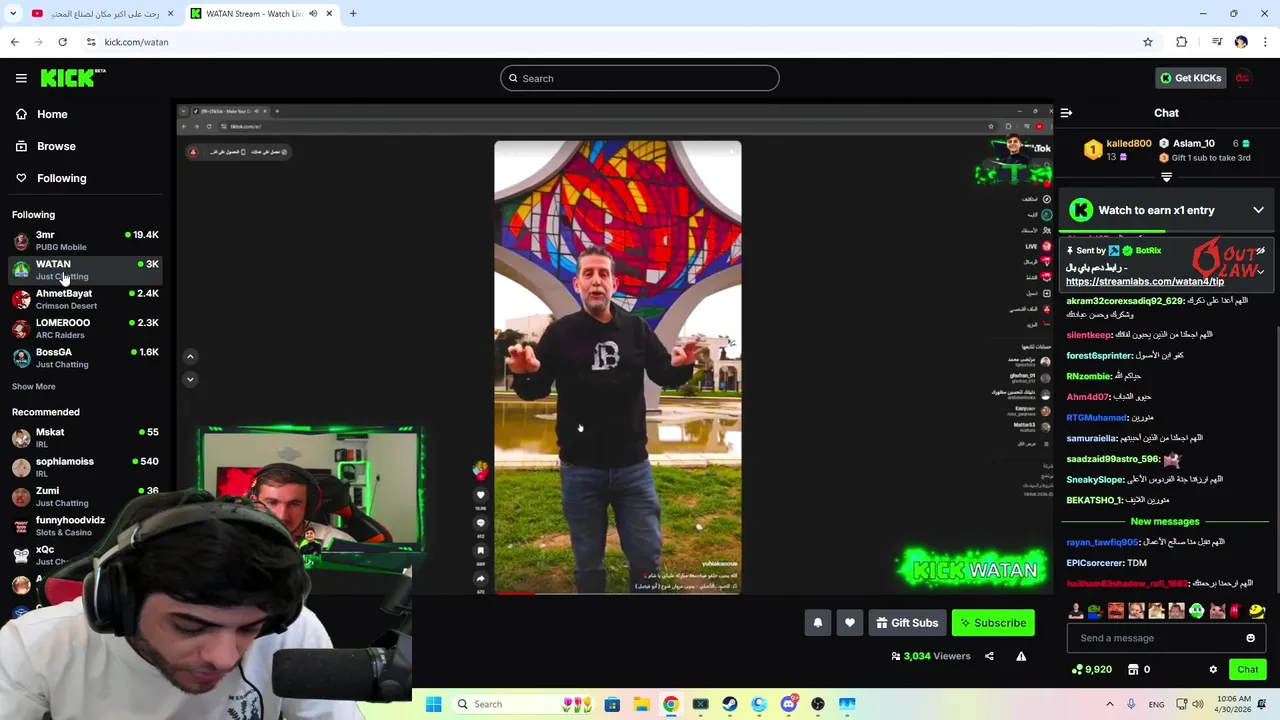Screen dimensions: 1280x720
Task: Expand the pinned message chevron
Action: (1261, 271)
